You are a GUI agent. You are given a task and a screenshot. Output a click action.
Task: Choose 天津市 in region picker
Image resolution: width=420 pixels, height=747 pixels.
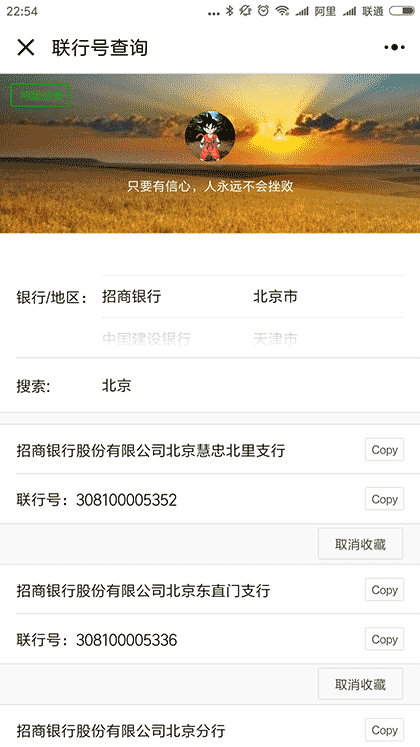coord(275,339)
